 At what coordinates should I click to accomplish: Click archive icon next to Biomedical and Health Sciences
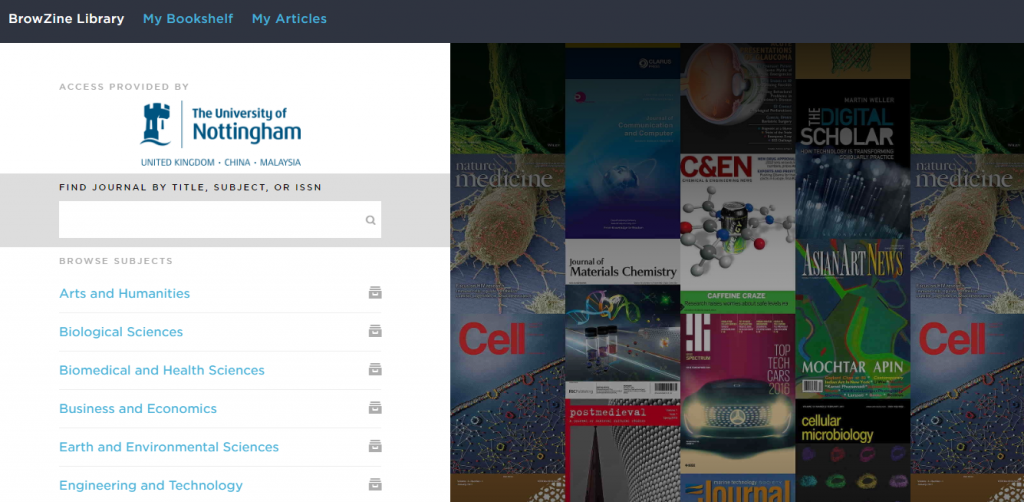click(x=374, y=370)
